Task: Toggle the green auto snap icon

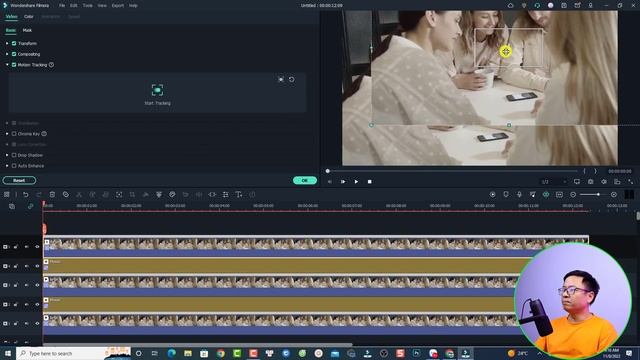Action: point(546,195)
